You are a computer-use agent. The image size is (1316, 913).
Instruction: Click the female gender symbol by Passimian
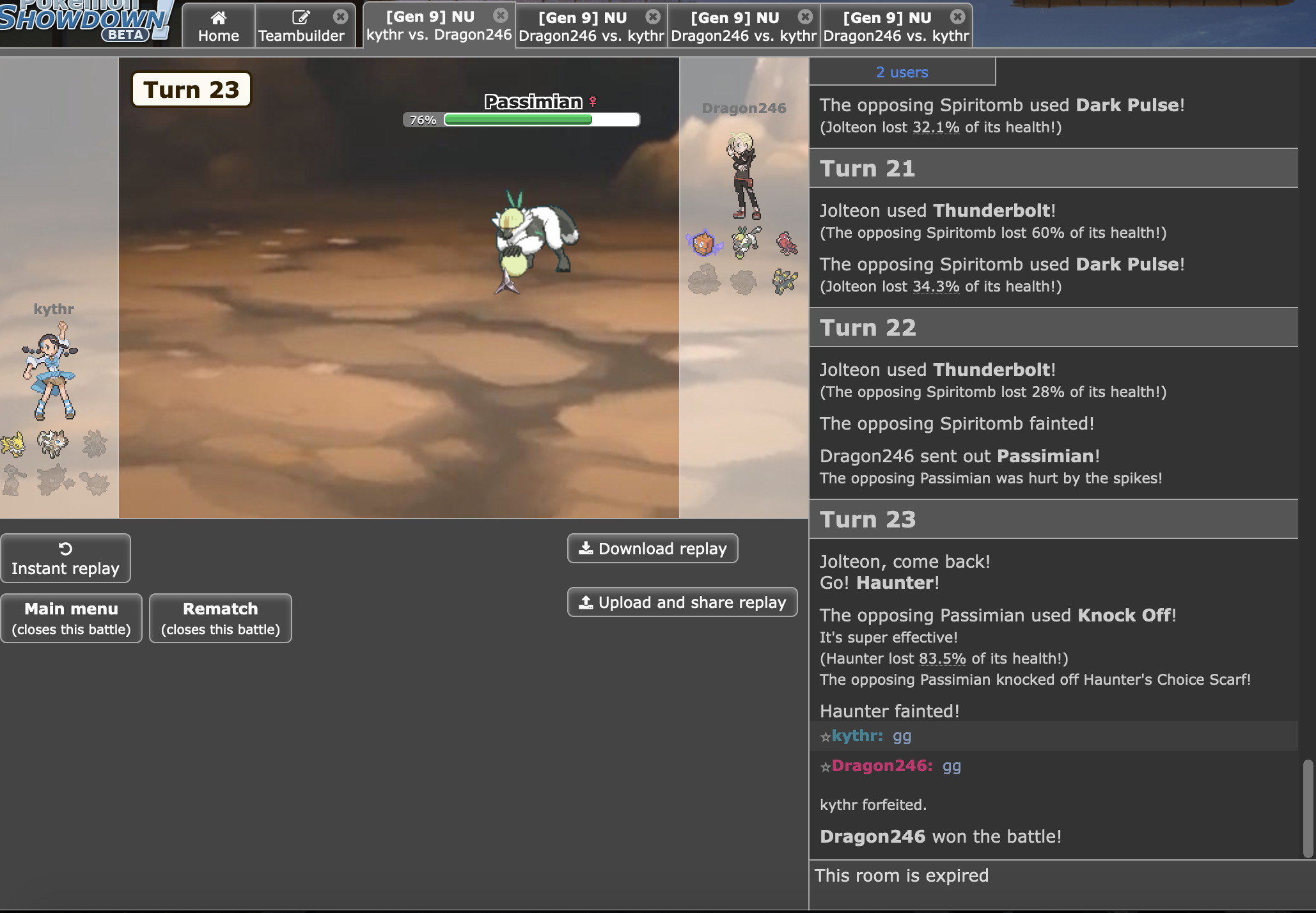coord(593,102)
